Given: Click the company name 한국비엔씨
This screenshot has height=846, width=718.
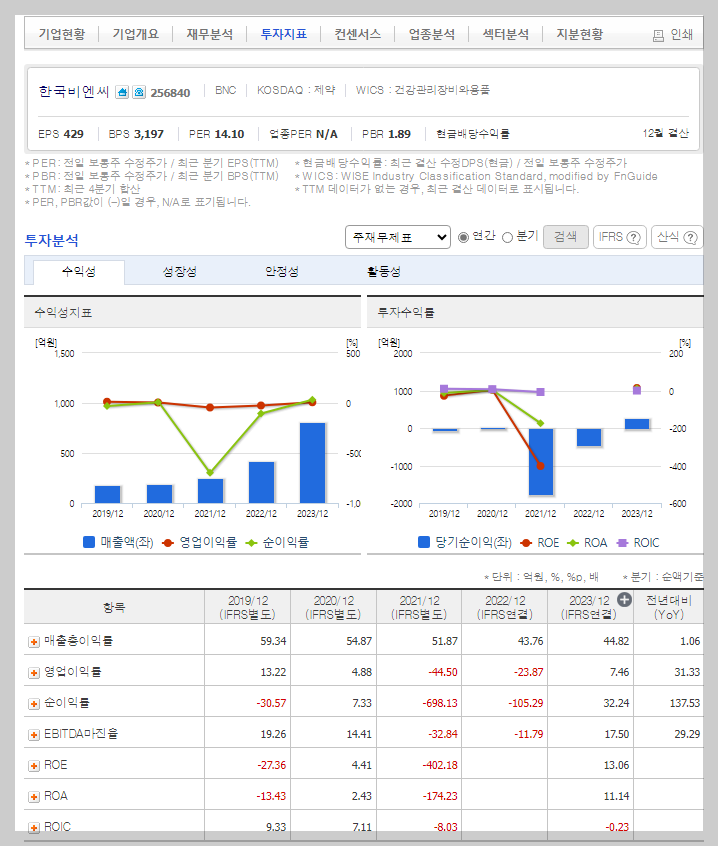Looking at the screenshot, I should (74, 92).
